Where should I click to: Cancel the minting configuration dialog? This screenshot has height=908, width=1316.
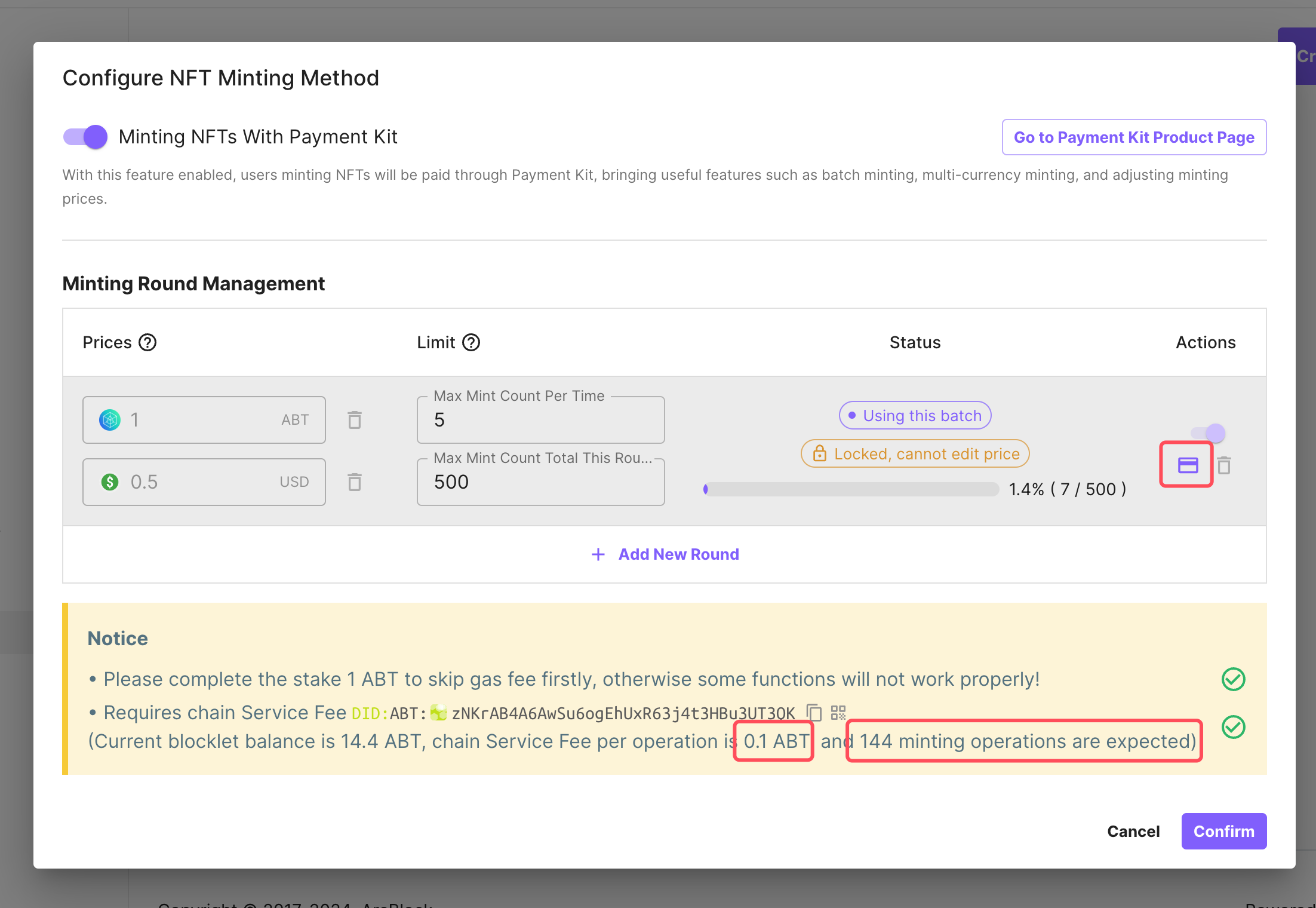1133,832
